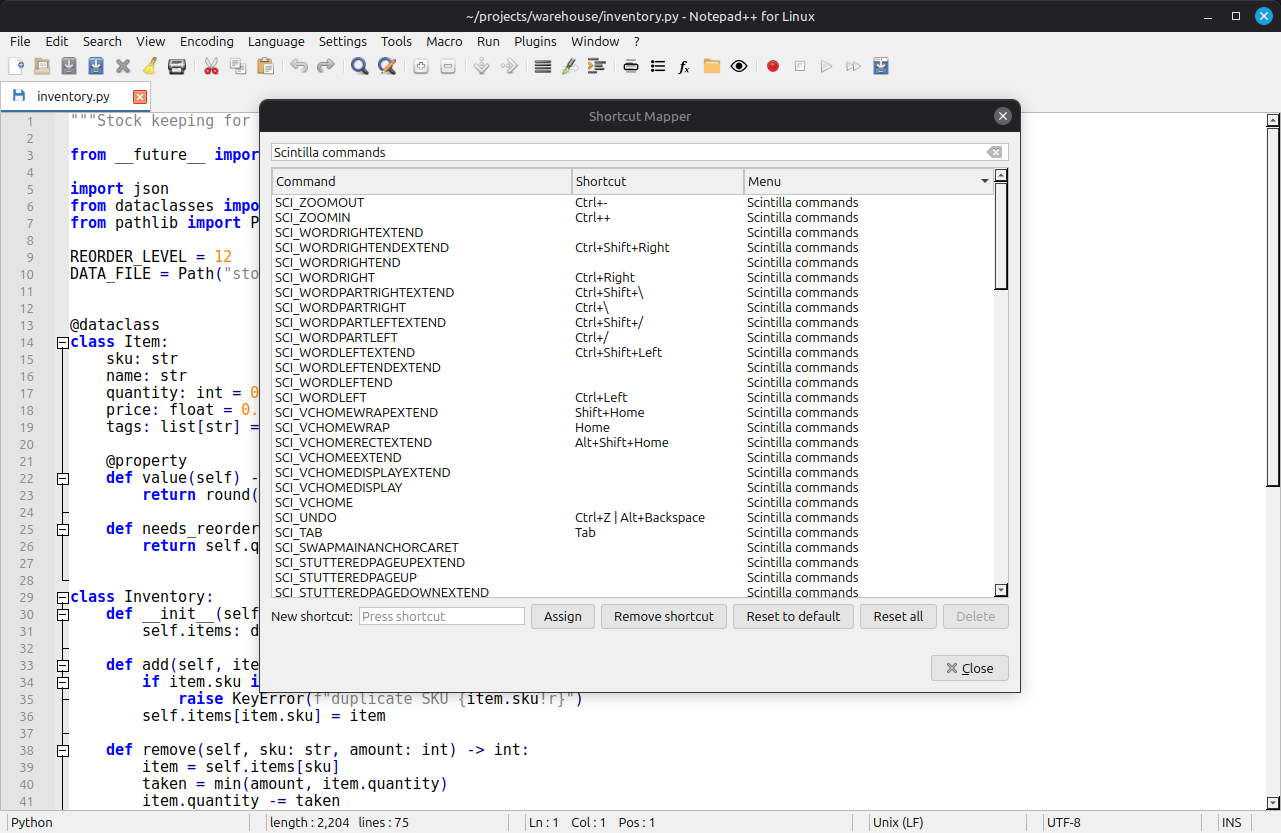Viewport: 1281px width, 833px height.
Task: Click the Copy toolbar icon
Action: [x=238, y=66]
